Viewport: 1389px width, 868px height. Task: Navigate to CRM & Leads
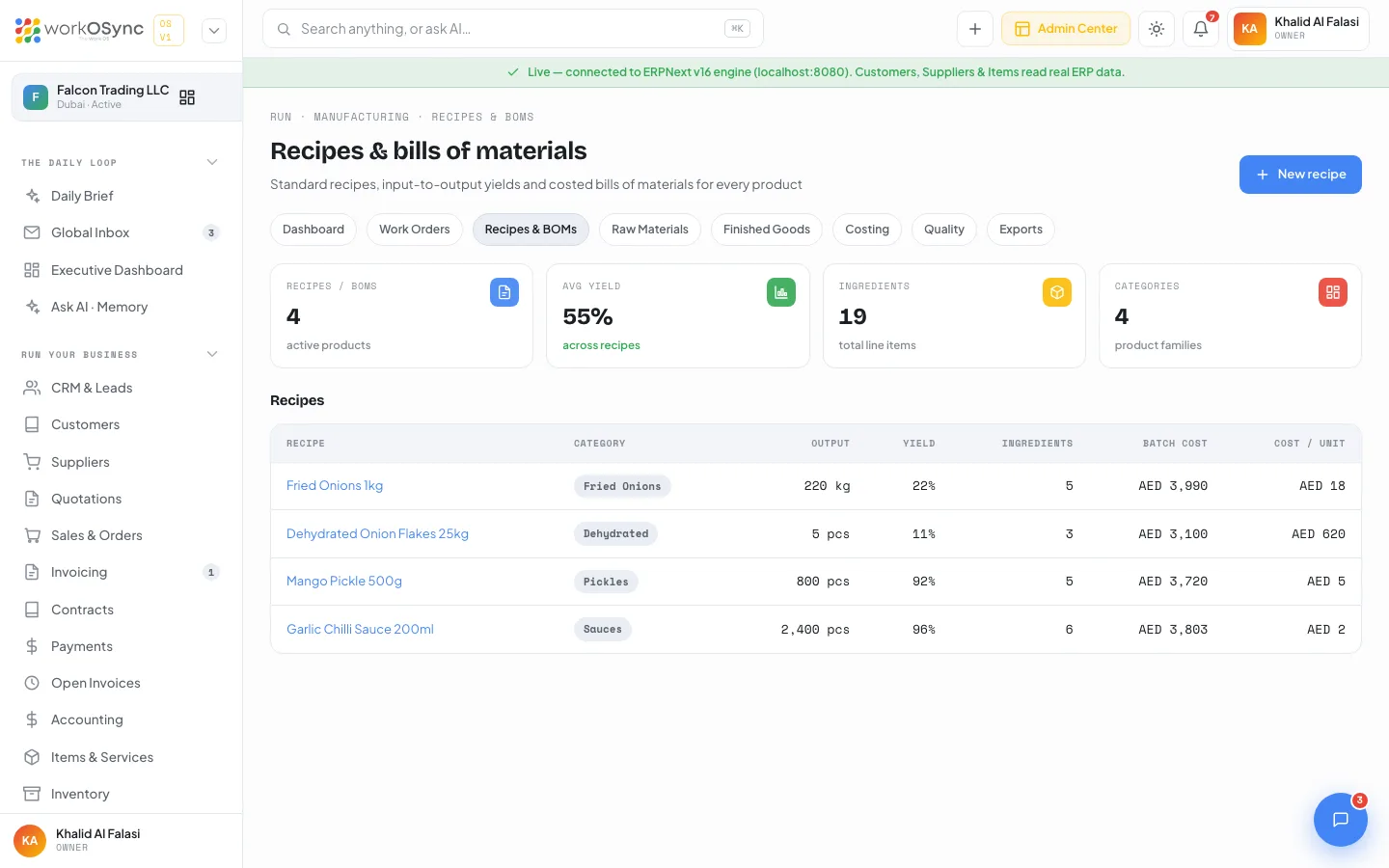pos(121,388)
